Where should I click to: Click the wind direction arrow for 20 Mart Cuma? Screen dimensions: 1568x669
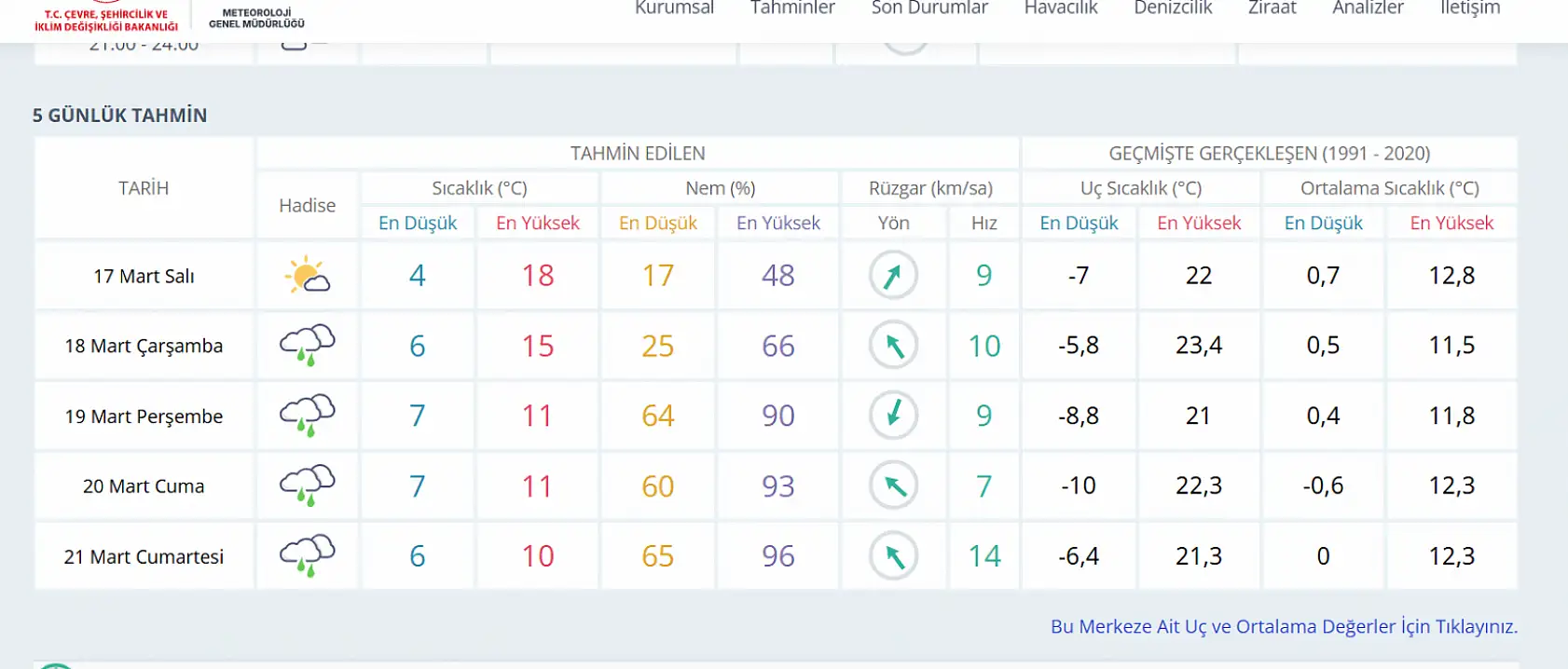(893, 485)
